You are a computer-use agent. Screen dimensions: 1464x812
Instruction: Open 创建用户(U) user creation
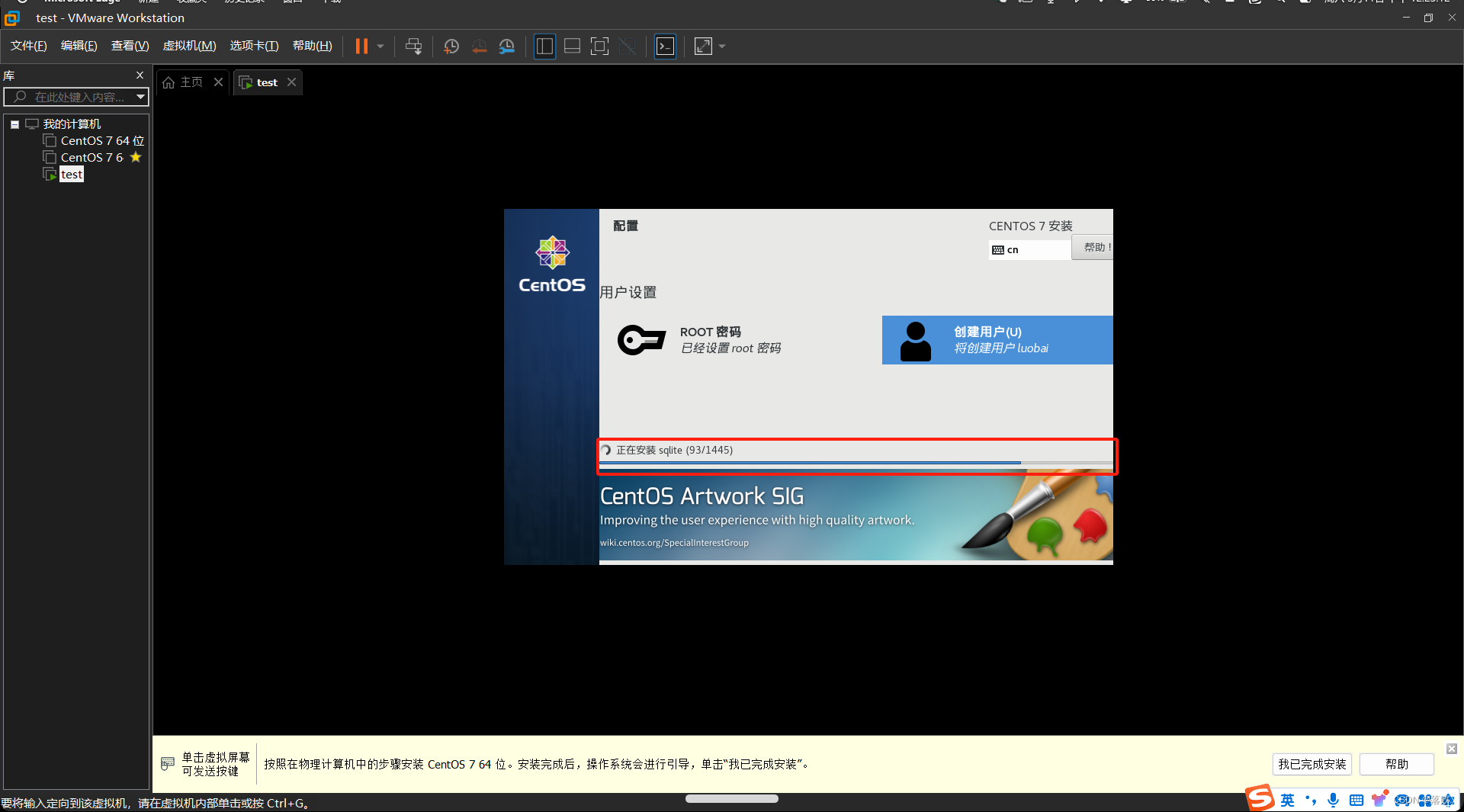click(997, 340)
